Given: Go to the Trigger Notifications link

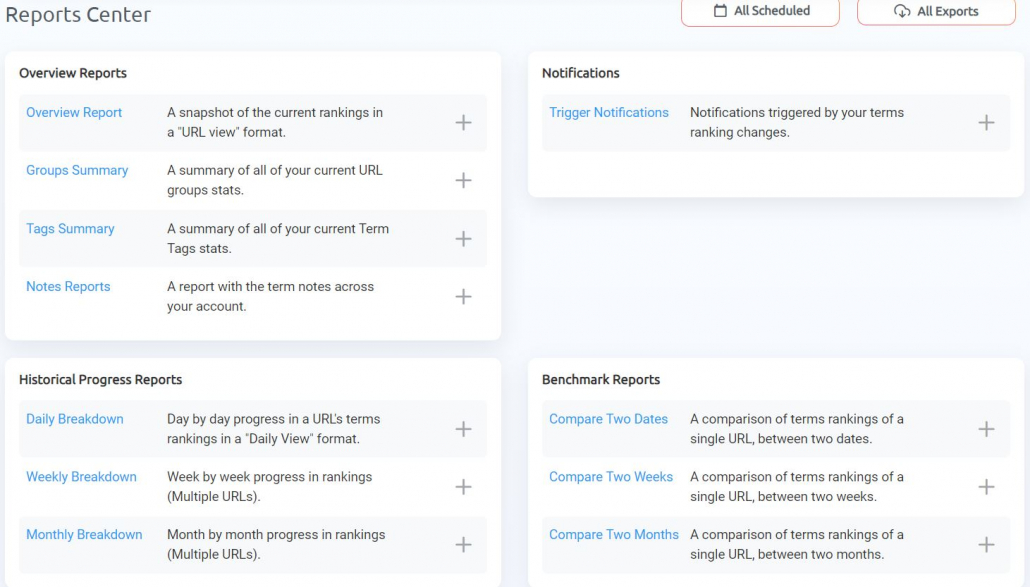Looking at the screenshot, I should tap(609, 112).
